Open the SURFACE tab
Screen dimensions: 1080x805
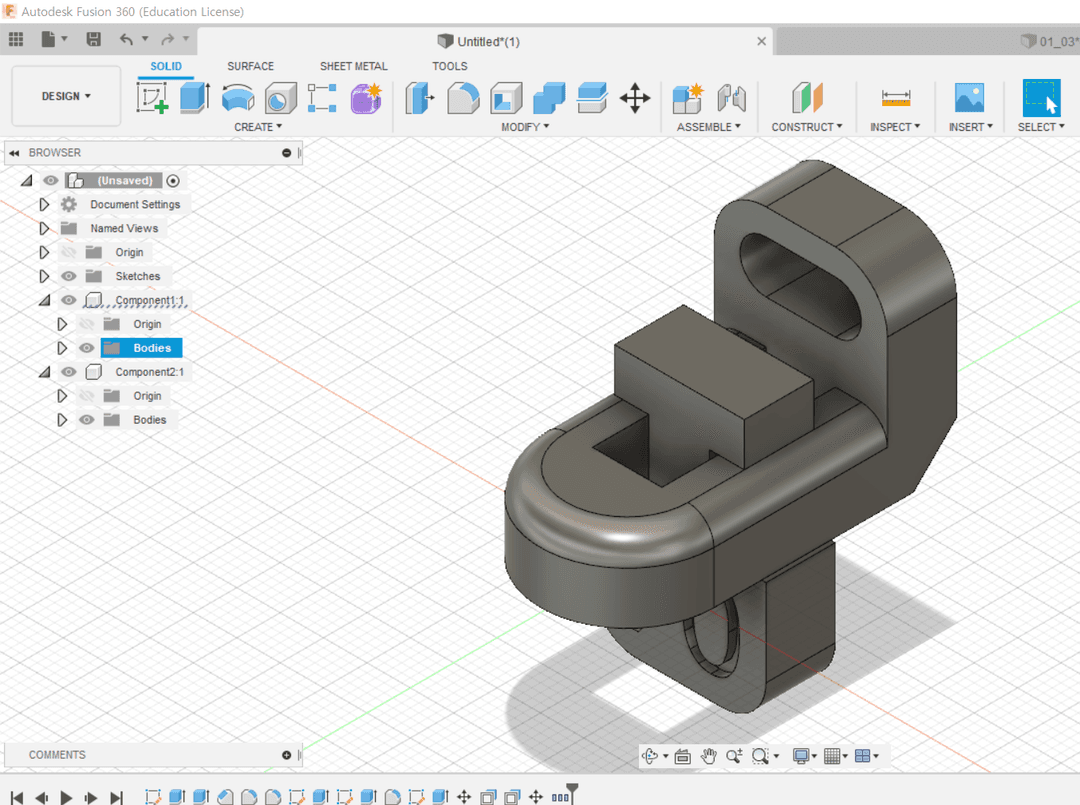250,66
